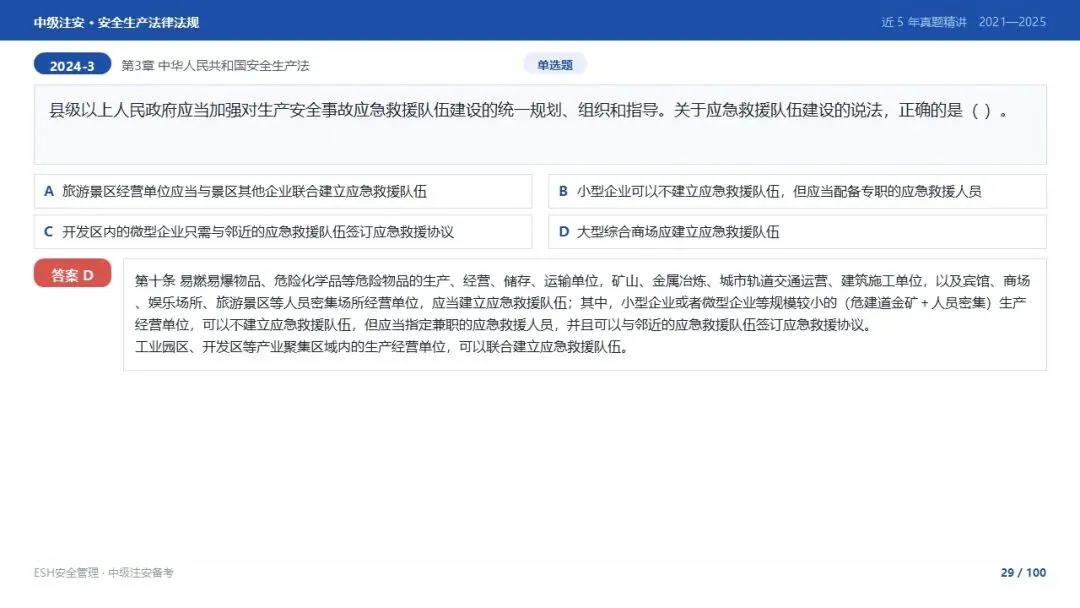
Task: Click the footer text ESH安全管理·中级注安备考
Action: (x=103, y=573)
